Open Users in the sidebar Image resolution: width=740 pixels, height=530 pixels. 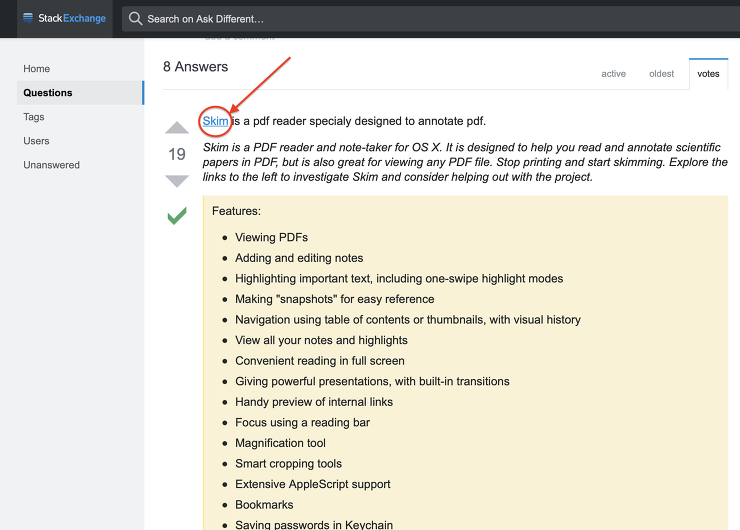36,141
